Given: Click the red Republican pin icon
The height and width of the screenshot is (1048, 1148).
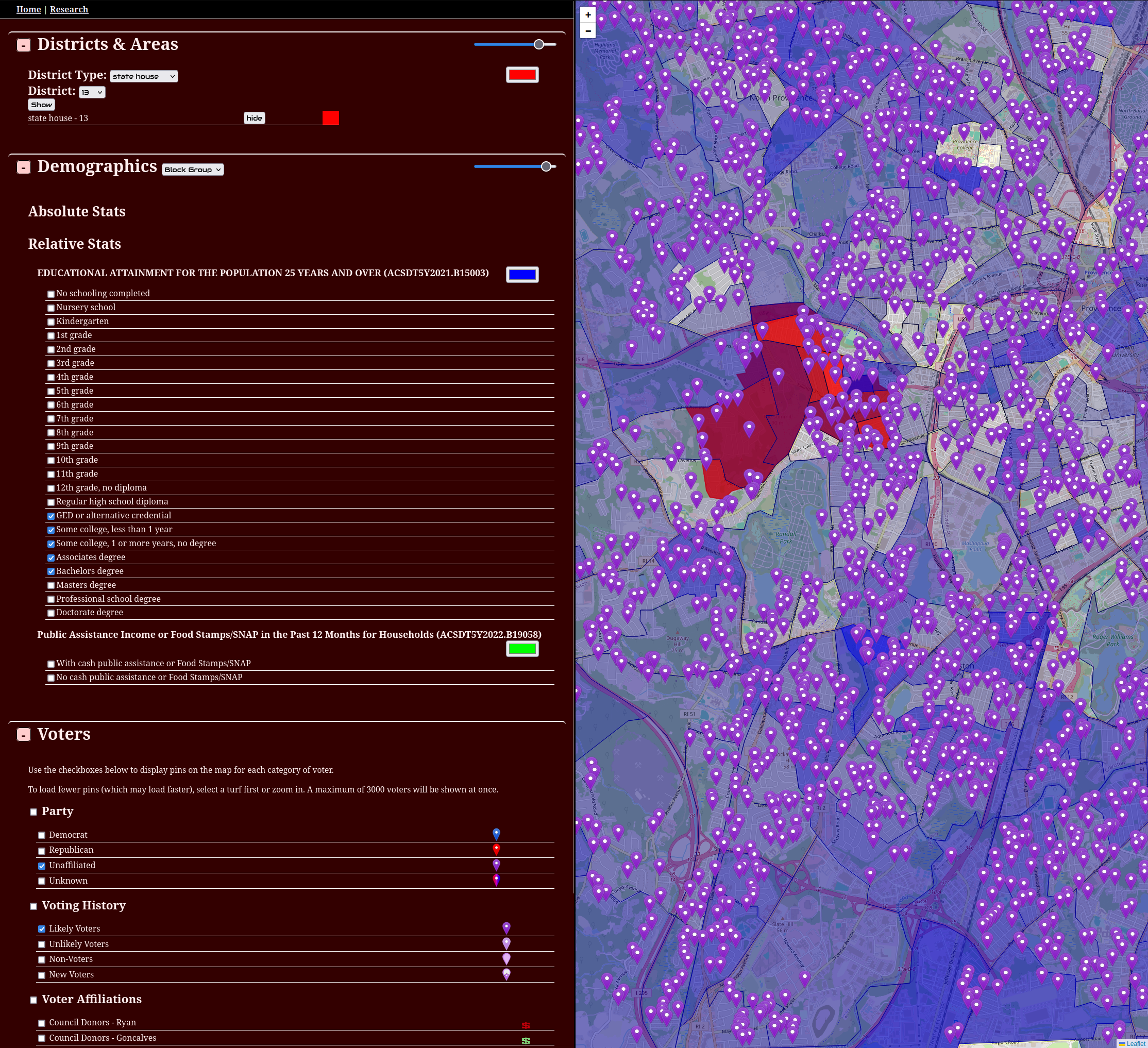Looking at the screenshot, I should coord(496,849).
